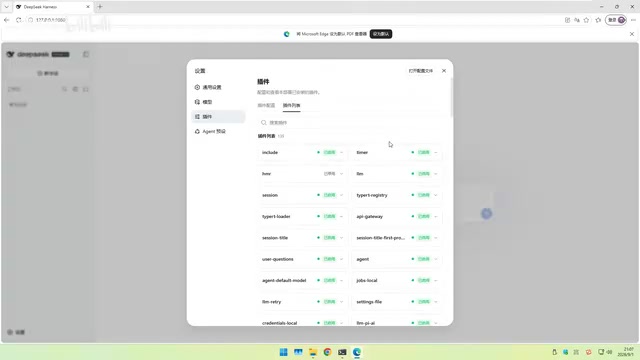The width and height of the screenshot is (640, 360).
Task: Click the enabled badge of include plugin
Action: [329, 152]
